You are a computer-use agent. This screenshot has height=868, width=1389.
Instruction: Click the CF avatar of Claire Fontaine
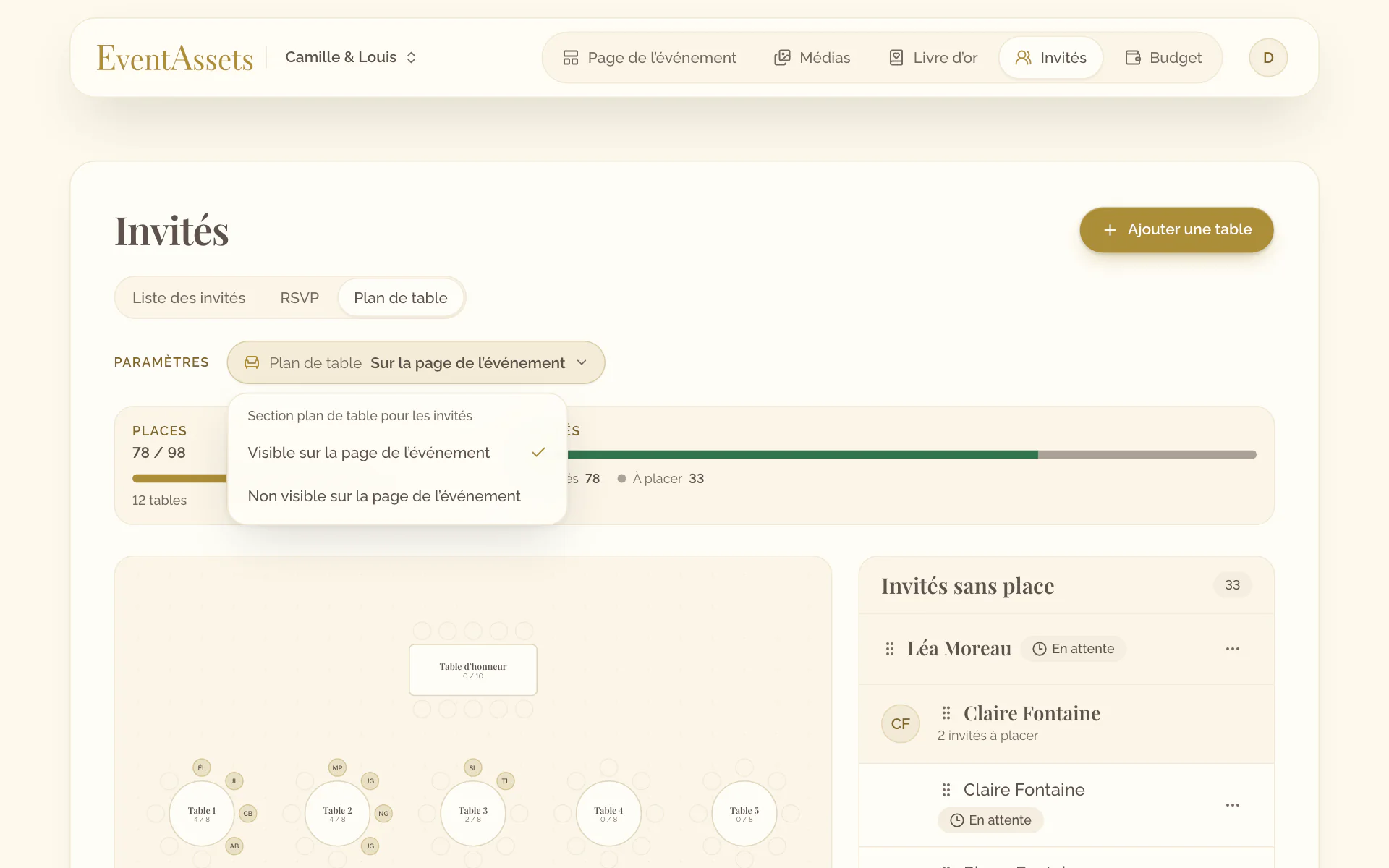point(901,723)
